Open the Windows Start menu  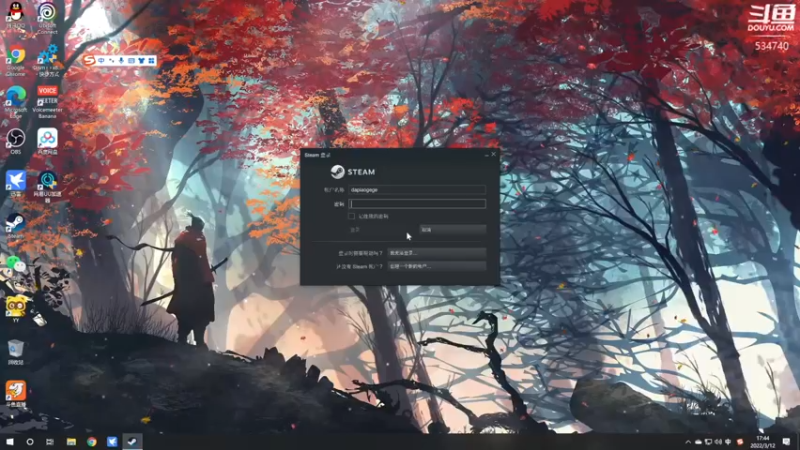[10, 442]
